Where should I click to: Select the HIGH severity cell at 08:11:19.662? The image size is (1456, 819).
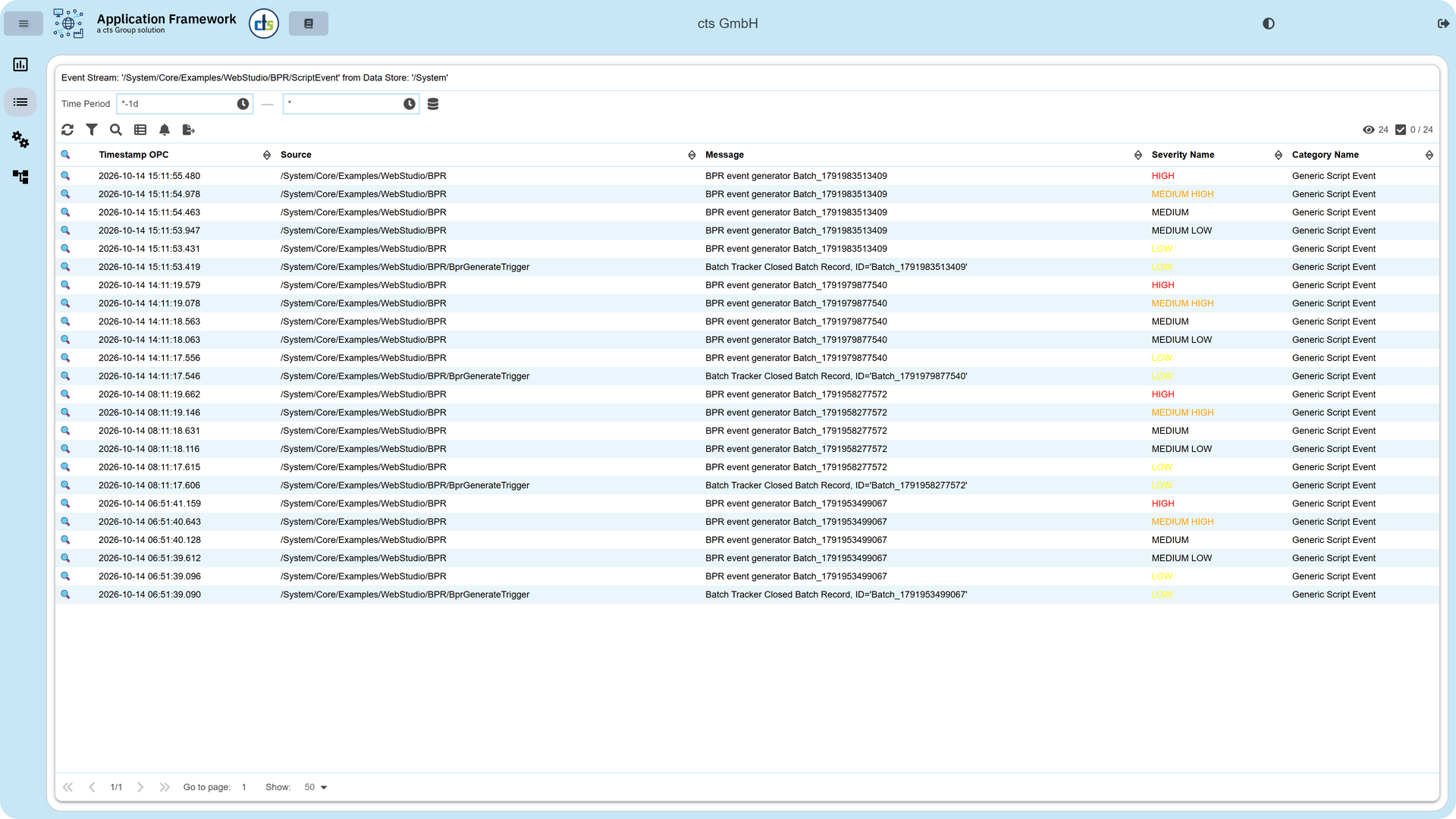[x=1163, y=394]
